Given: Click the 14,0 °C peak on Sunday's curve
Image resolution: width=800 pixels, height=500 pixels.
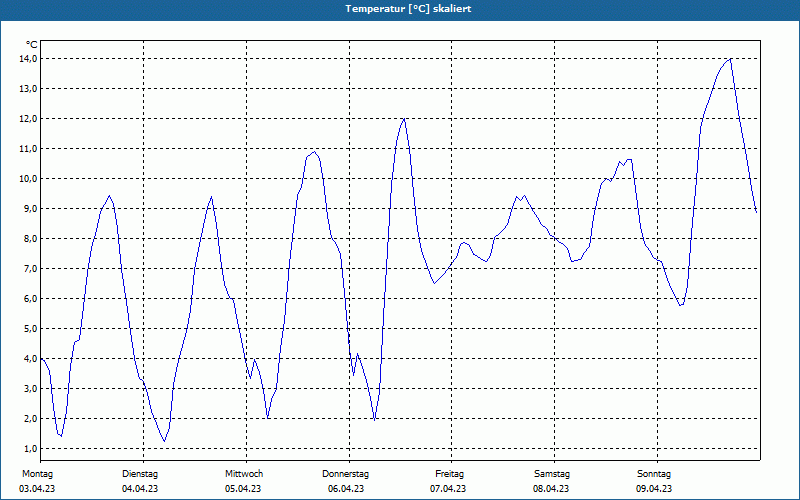Looking at the screenshot, I should point(731,59).
